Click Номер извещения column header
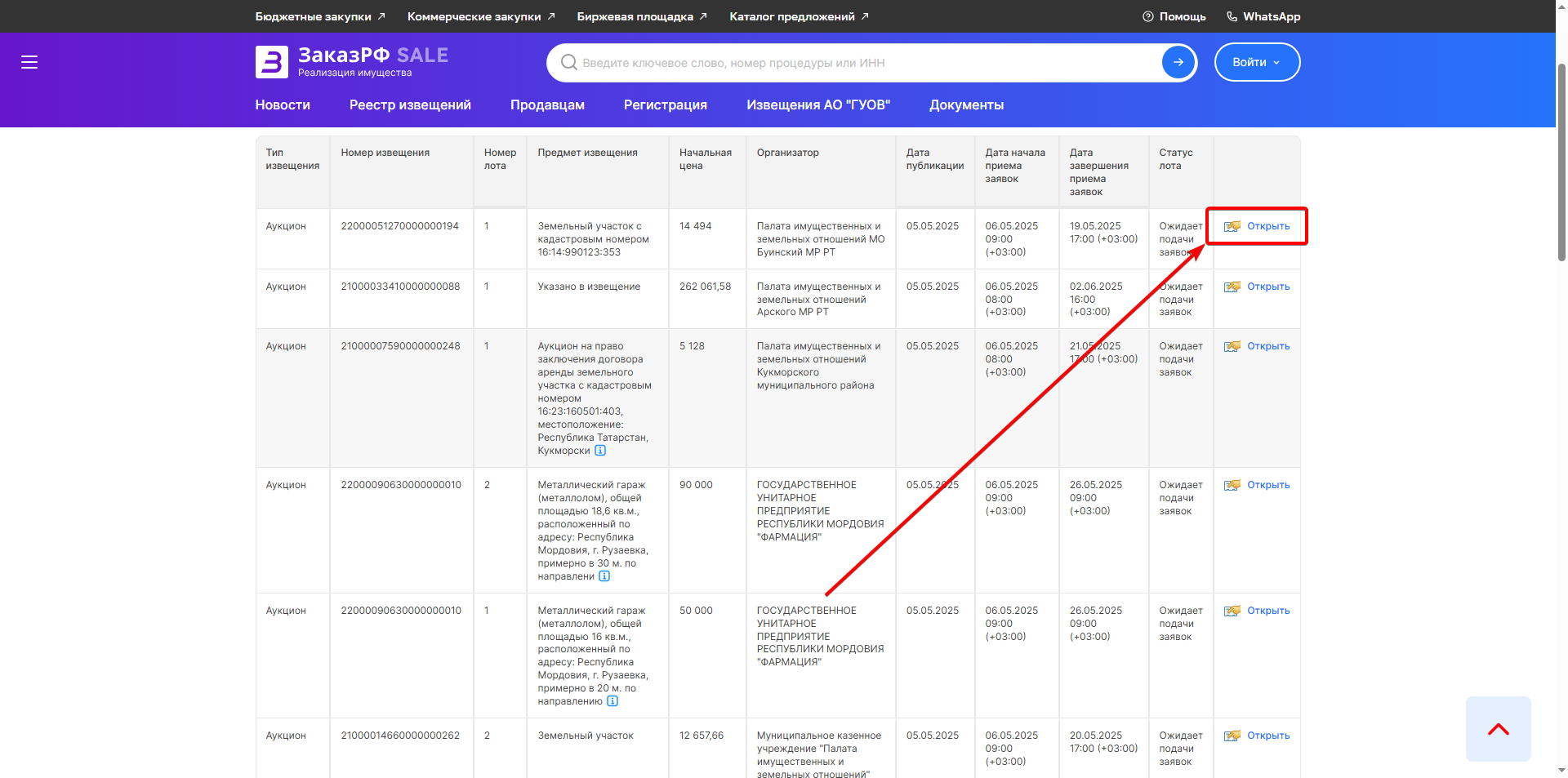Image resolution: width=1568 pixels, height=778 pixels. (x=385, y=153)
